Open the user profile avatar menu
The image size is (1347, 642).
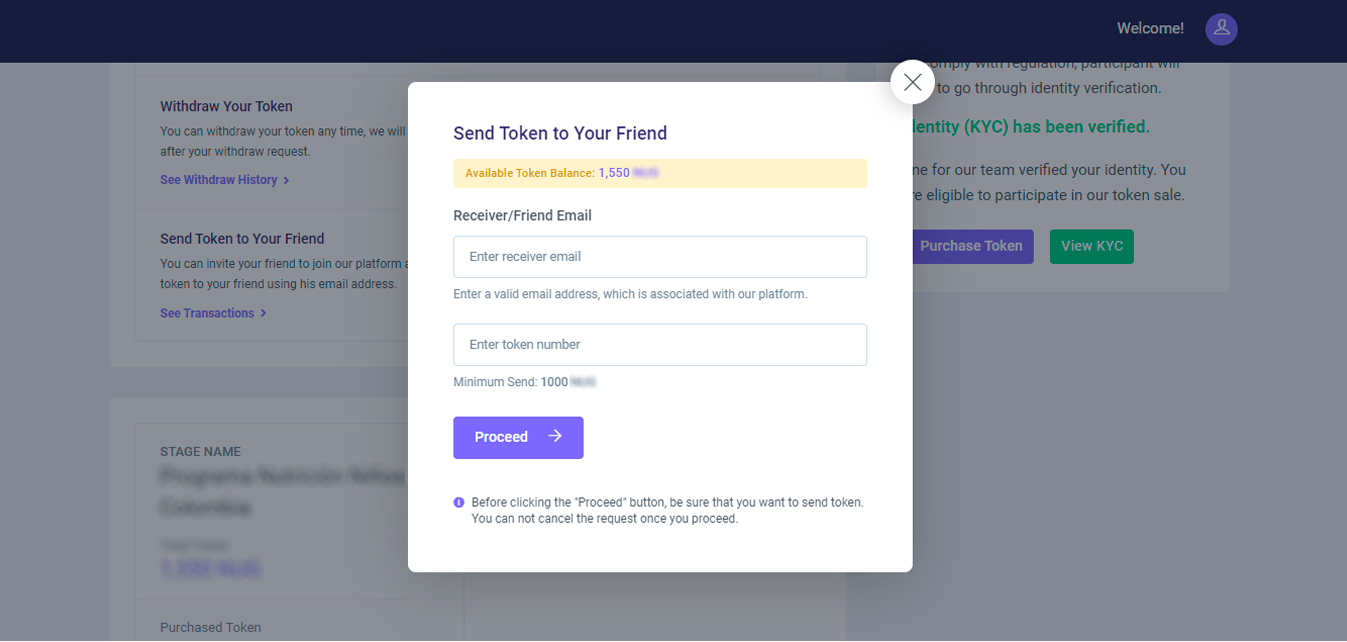point(1221,29)
